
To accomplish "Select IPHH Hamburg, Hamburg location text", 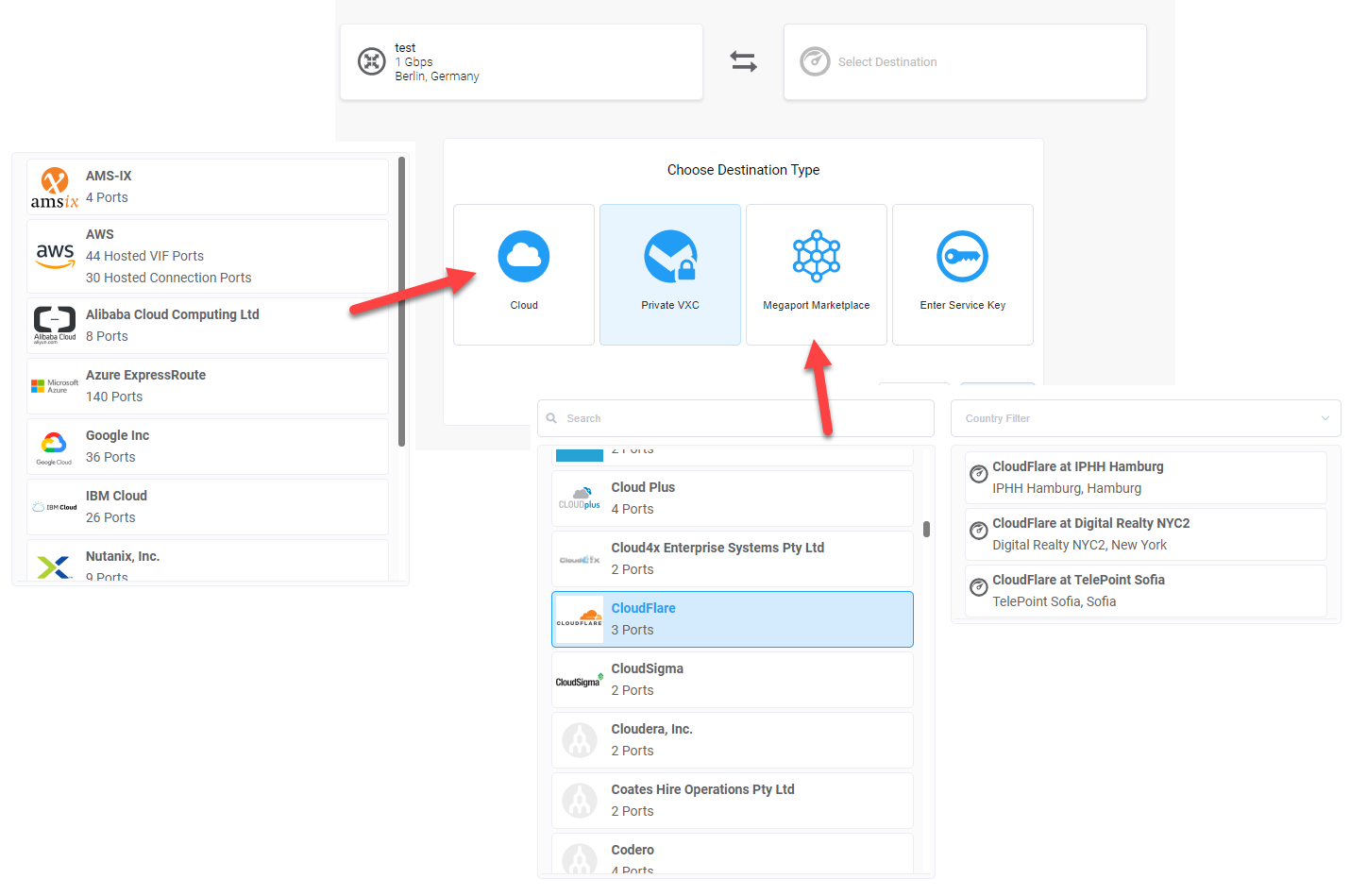I will point(1067,488).
